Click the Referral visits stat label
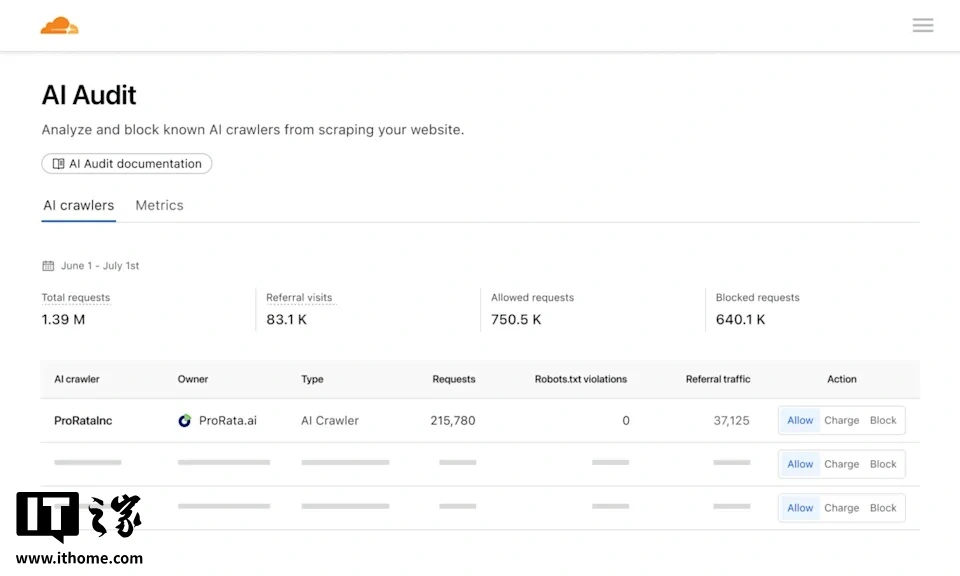The image size is (960, 576). pos(299,298)
